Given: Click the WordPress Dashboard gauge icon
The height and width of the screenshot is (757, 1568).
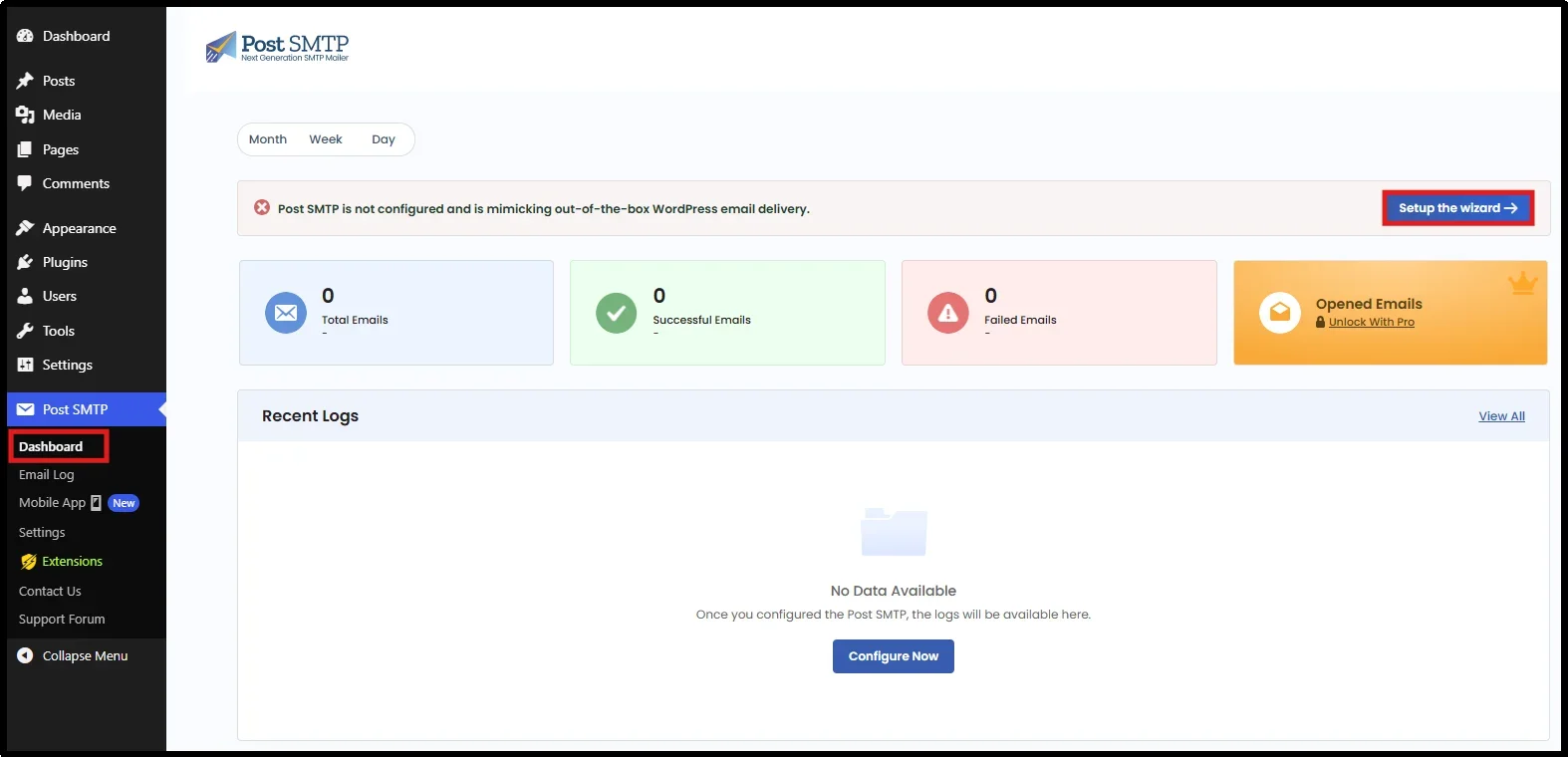Looking at the screenshot, I should pyautogui.click(x=25, y=36).
